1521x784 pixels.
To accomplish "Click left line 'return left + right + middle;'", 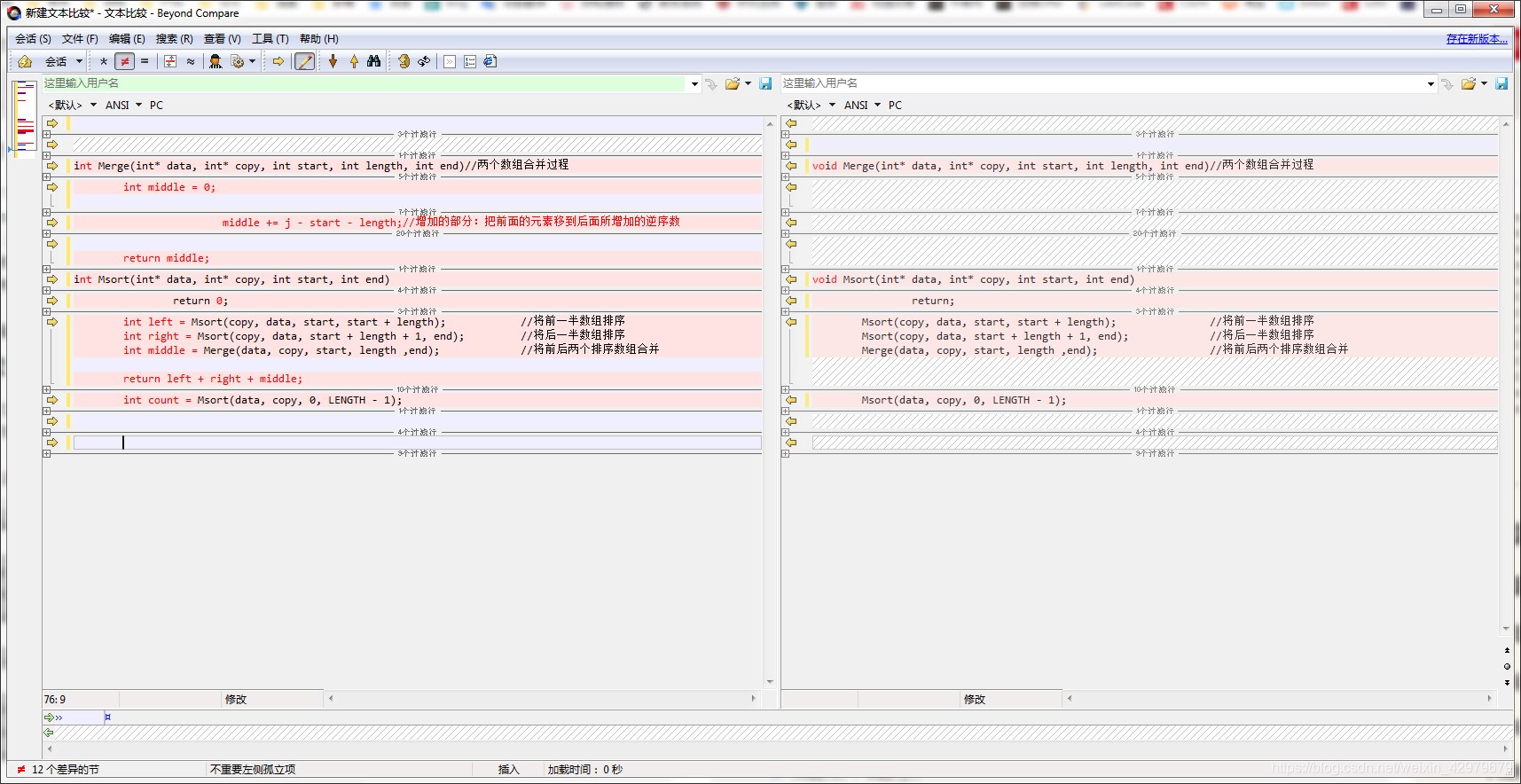I will point(213,379).
